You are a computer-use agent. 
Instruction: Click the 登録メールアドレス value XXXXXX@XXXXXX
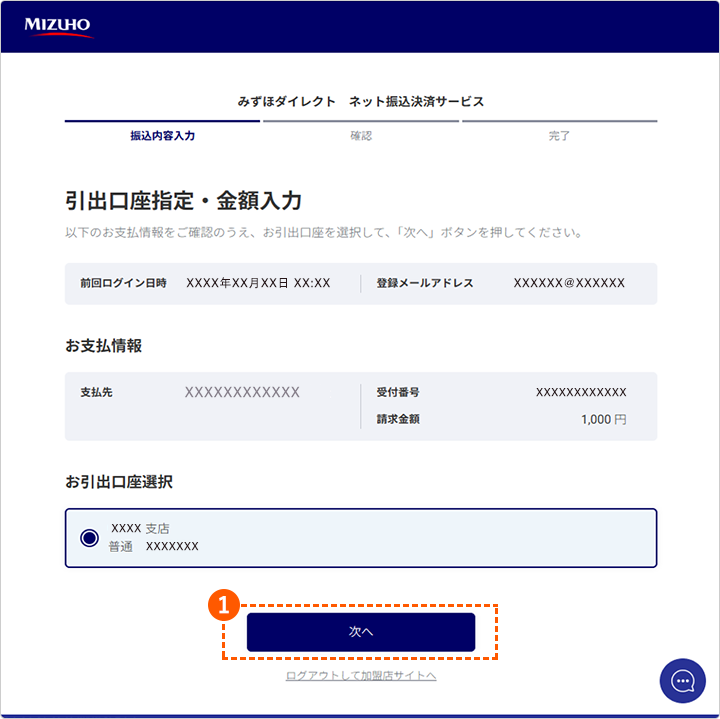pos(569,283)
